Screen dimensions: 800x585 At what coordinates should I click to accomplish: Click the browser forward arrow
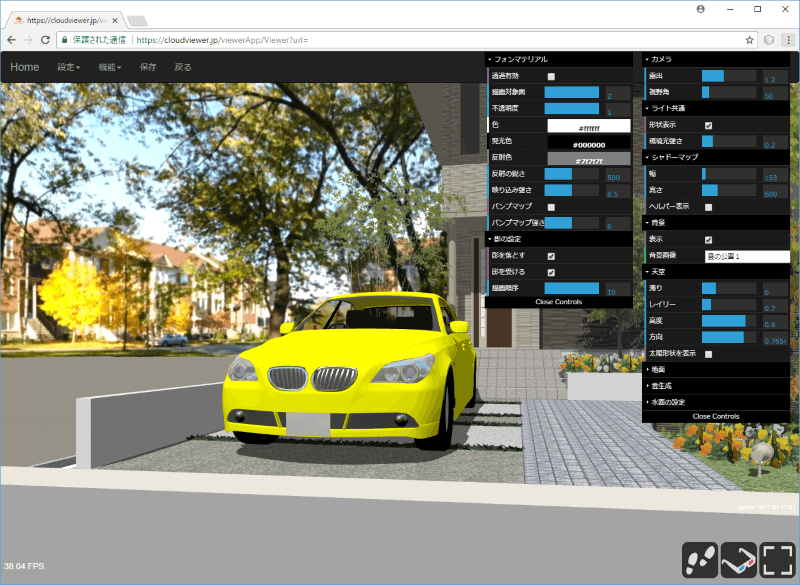pos(28,40)
